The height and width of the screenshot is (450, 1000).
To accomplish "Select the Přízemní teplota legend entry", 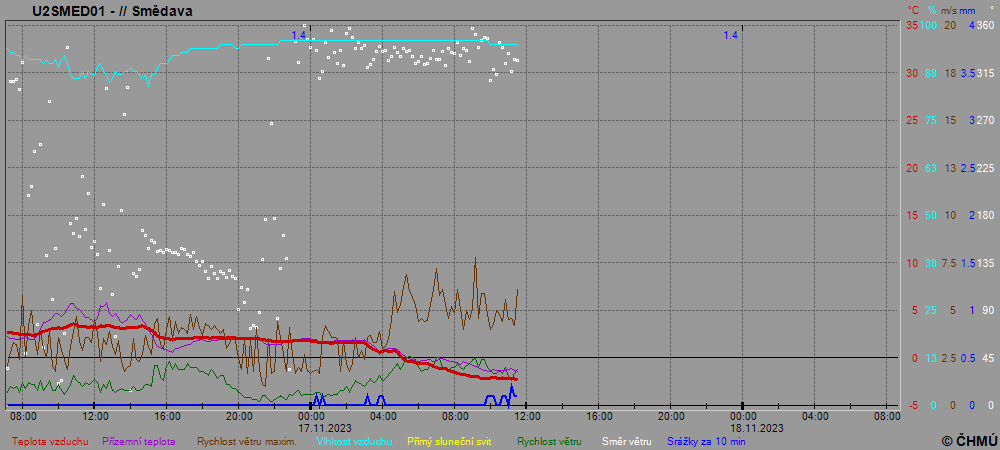I will click(x=139, y=441).
